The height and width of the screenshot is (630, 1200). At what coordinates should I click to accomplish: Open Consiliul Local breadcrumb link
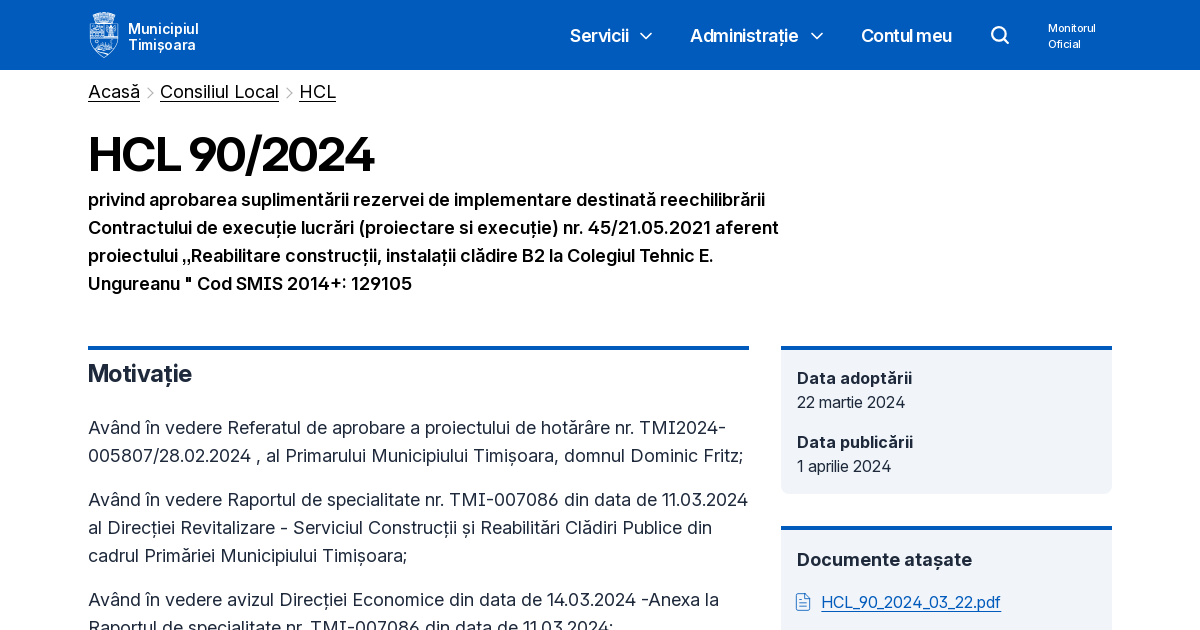click(x=219, y=92)
